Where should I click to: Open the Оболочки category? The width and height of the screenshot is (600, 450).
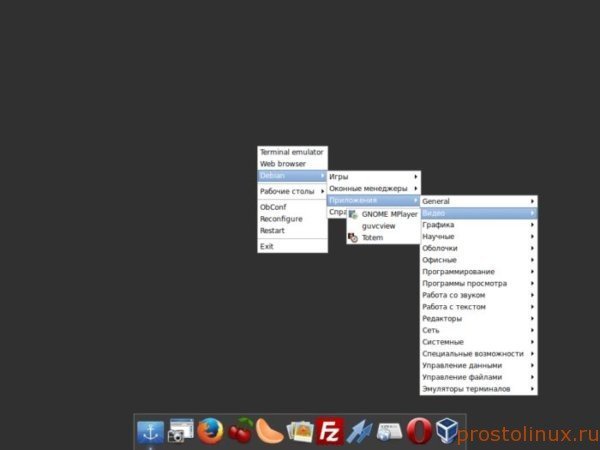478,248
